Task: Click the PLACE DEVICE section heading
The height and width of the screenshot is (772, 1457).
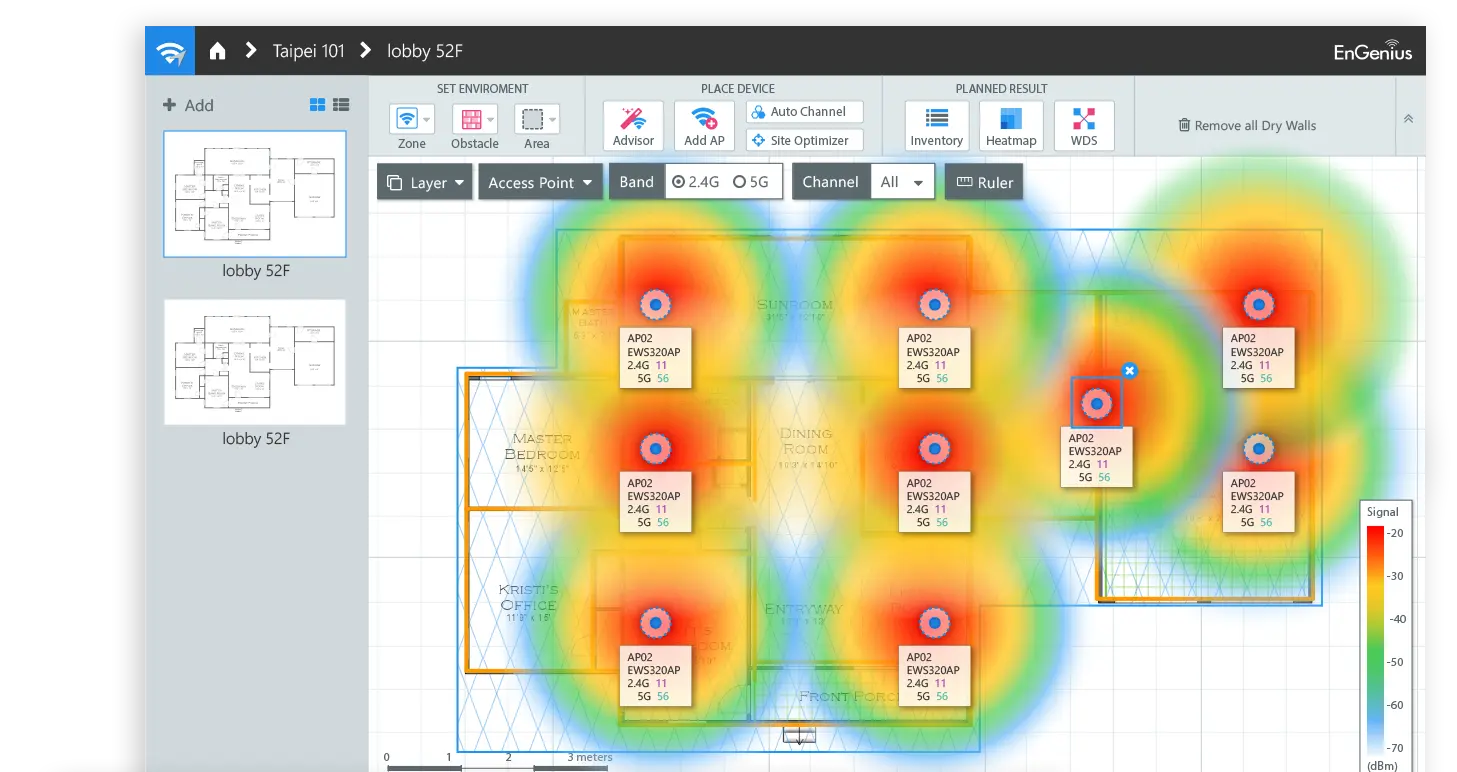Action: coord(738,89)
